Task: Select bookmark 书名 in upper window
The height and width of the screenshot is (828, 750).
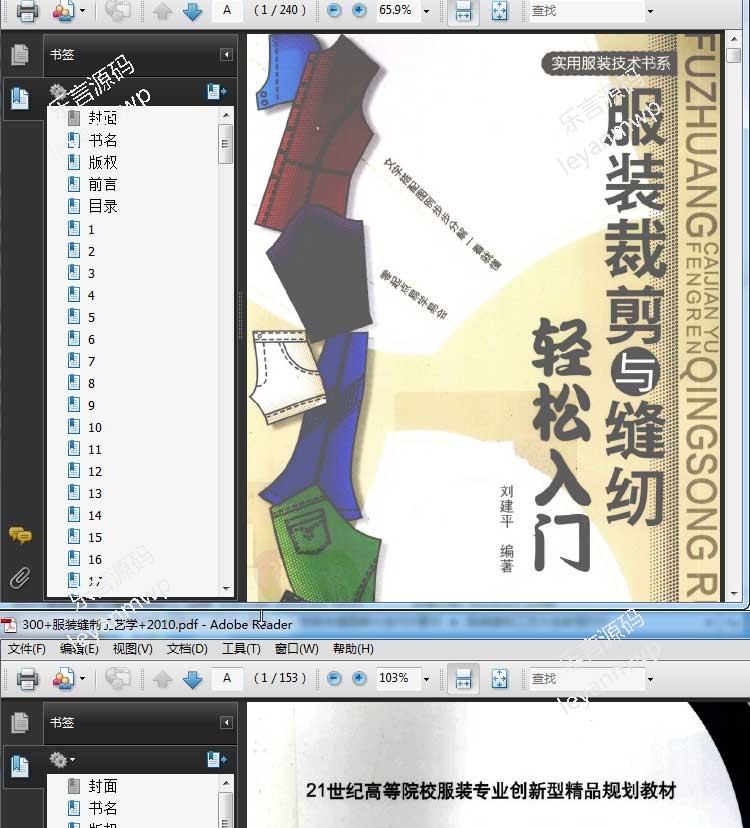Action: point(103,140)
